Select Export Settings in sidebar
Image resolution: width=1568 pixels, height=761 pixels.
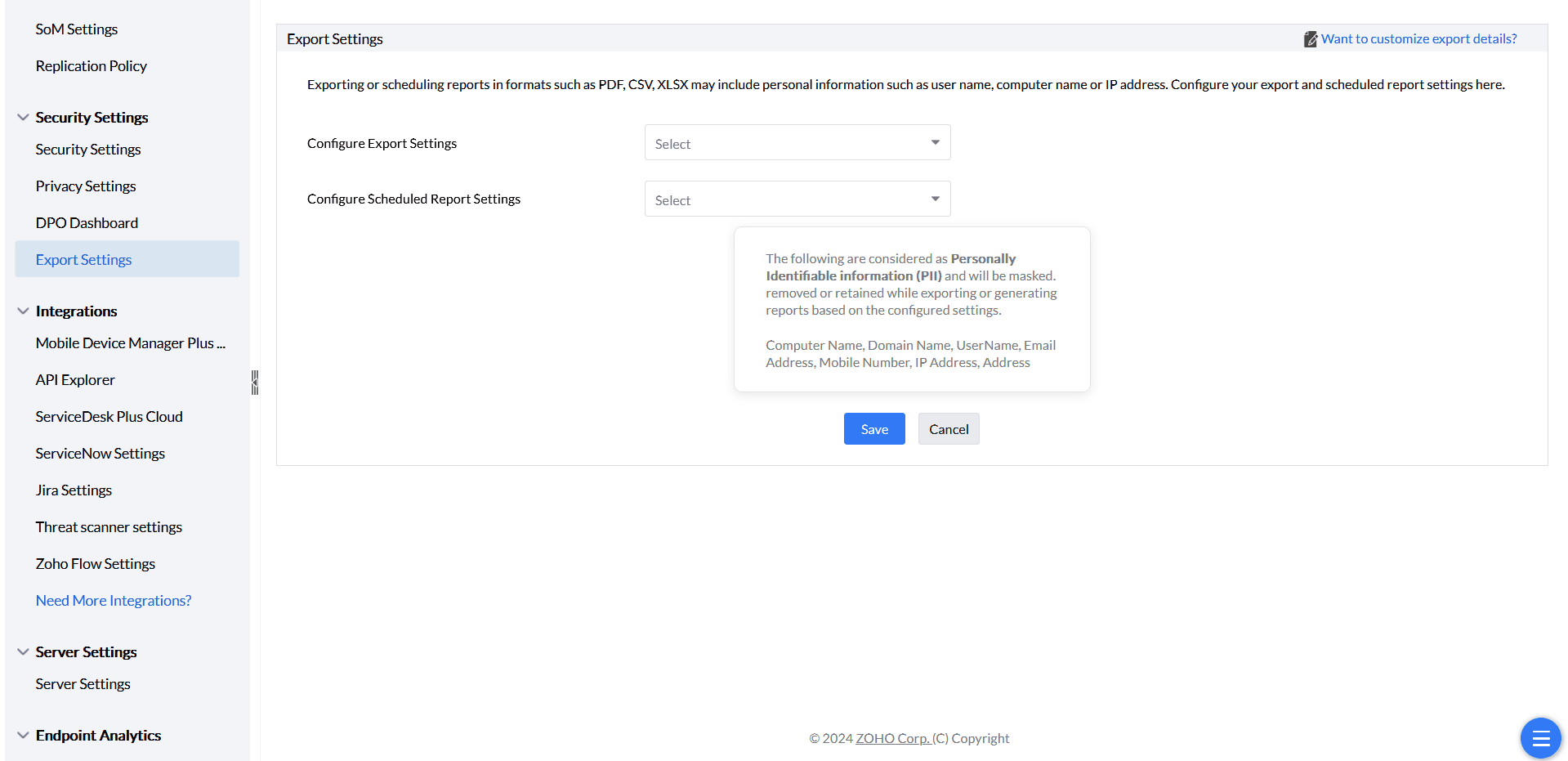tap(83, 260)
